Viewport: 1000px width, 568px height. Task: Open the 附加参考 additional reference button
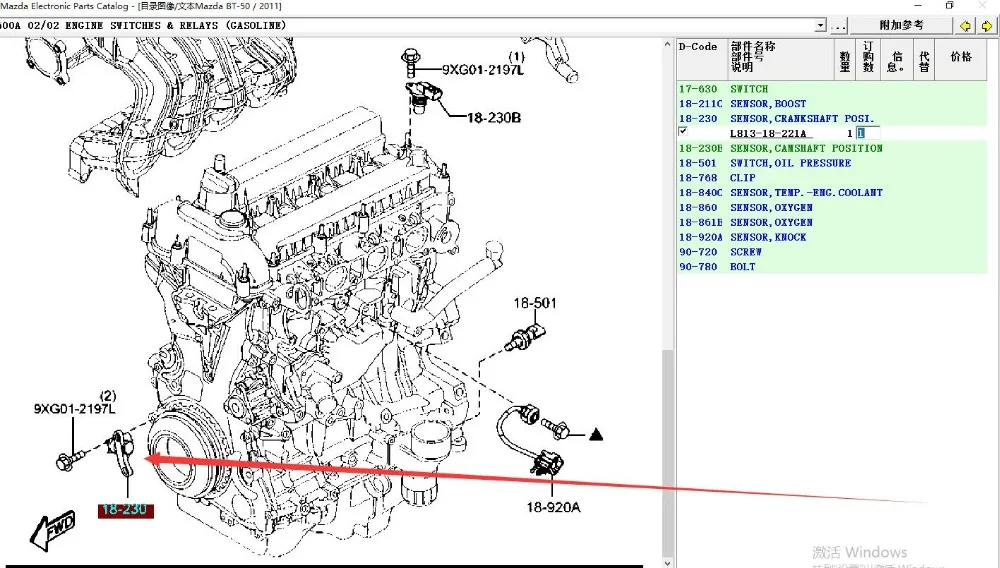click(901, 25)
